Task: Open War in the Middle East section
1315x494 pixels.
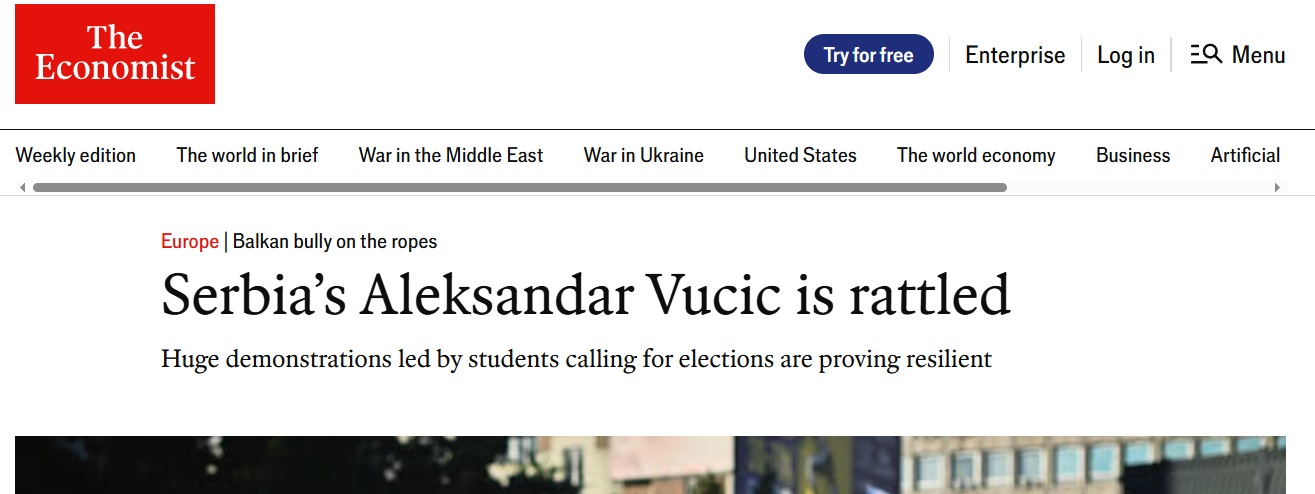Action: (451, 155)
